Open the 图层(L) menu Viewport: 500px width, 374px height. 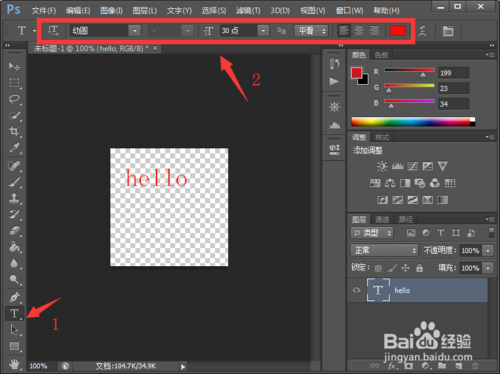(x=145, y=11)
